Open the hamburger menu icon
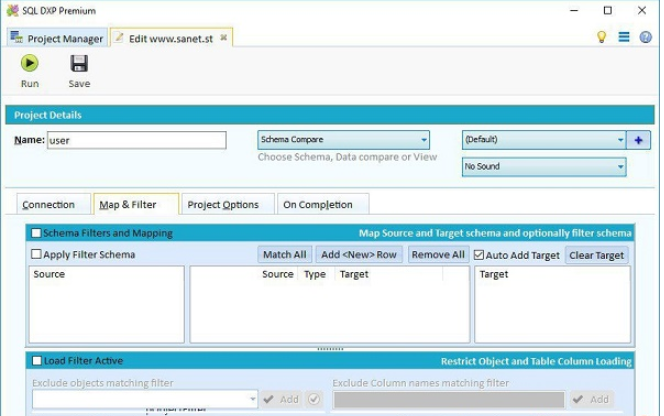 [624, 37]
